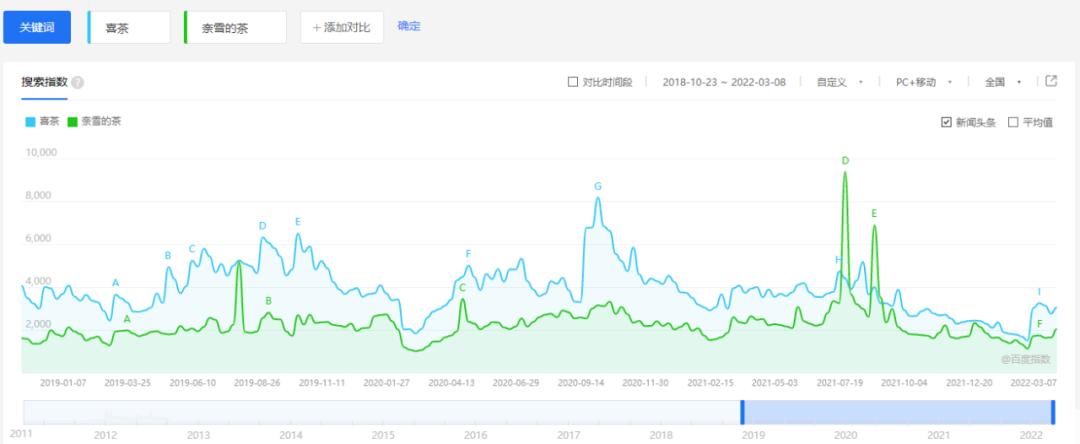Uncheck the 新闻头条 checkbox
Screen dimensions: 1080x444
[946, 122]
